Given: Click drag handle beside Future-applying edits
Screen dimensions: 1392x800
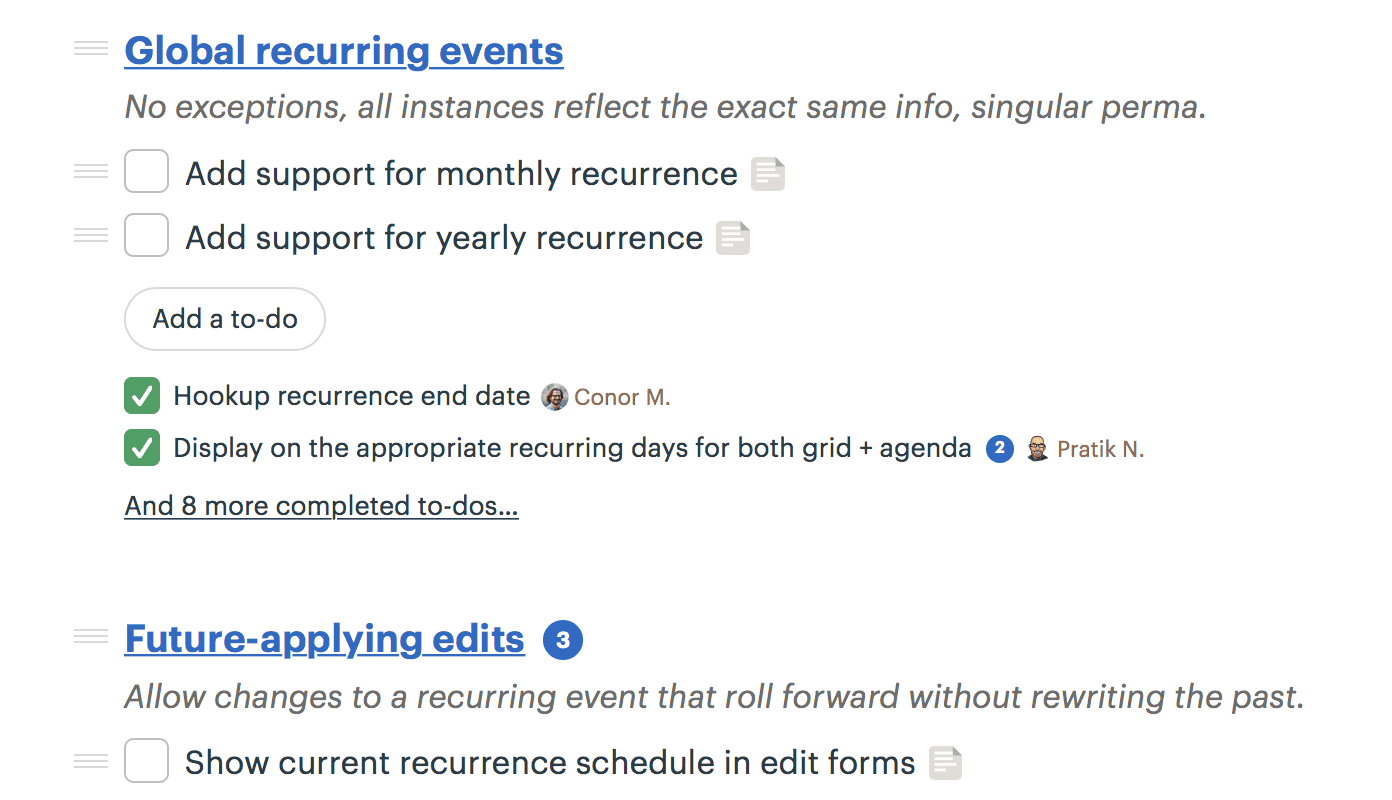Looking at the screenshot, I should (x=91, y=637).
